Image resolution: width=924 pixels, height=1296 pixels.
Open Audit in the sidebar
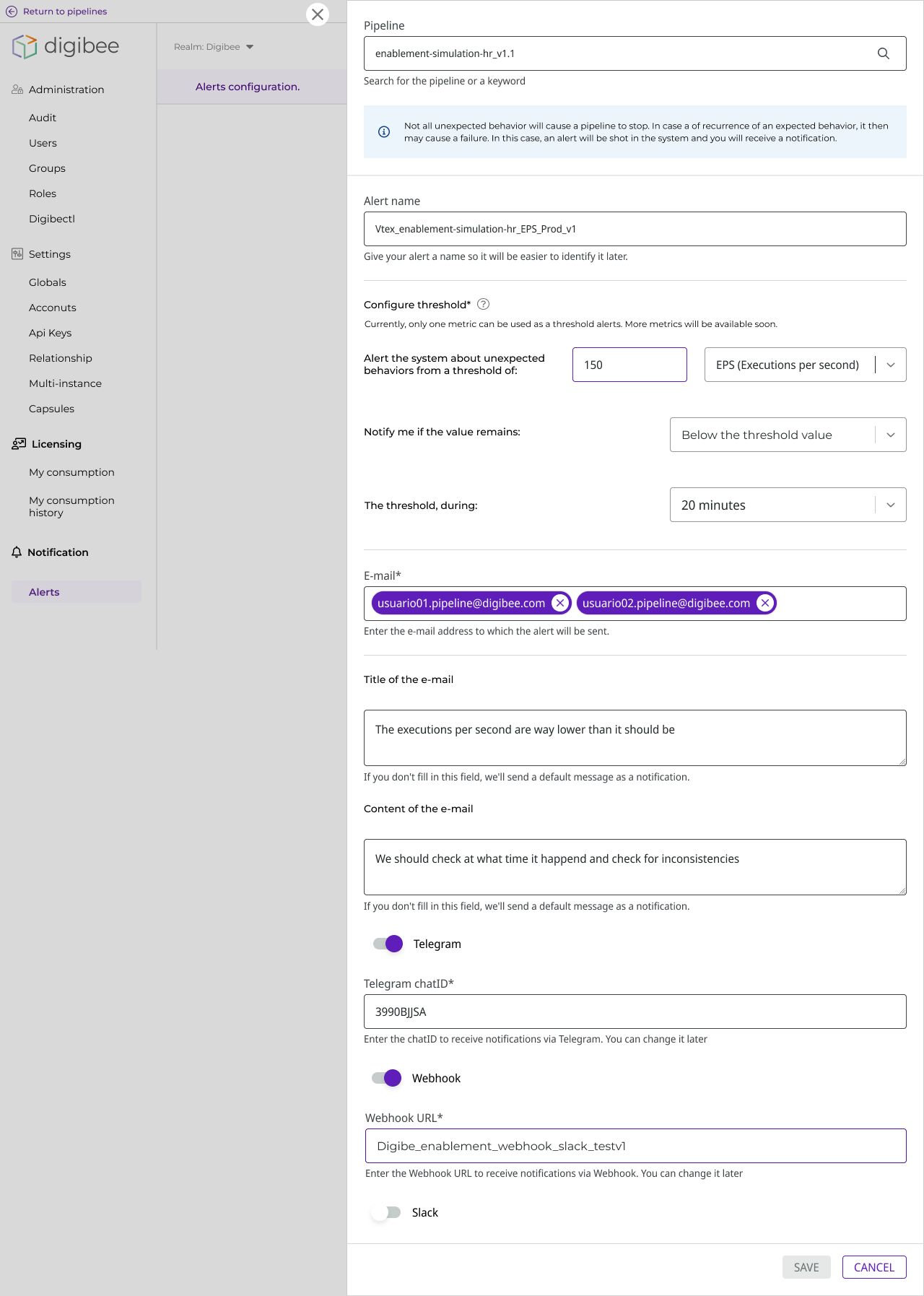43,118
